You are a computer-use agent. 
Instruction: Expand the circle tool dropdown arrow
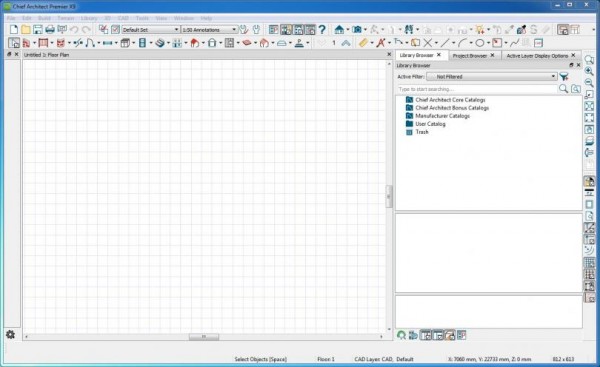tap(488, 43)
